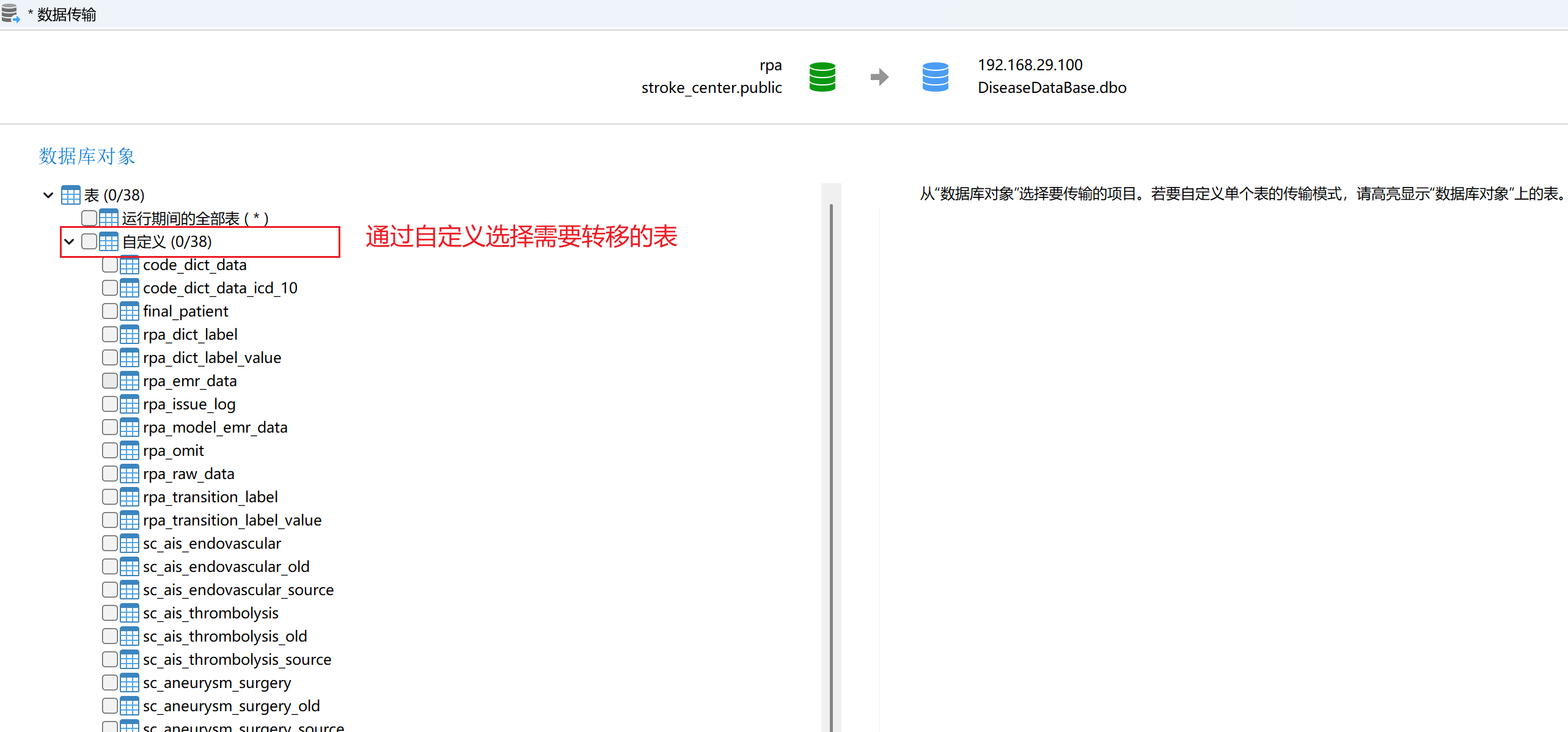Click table icon next to code_dict_data

pyautogui.click(x=130, y=265)
